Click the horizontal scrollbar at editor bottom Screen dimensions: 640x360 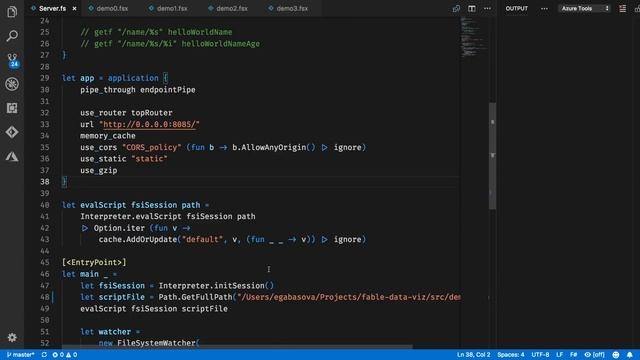coord(237,347)
